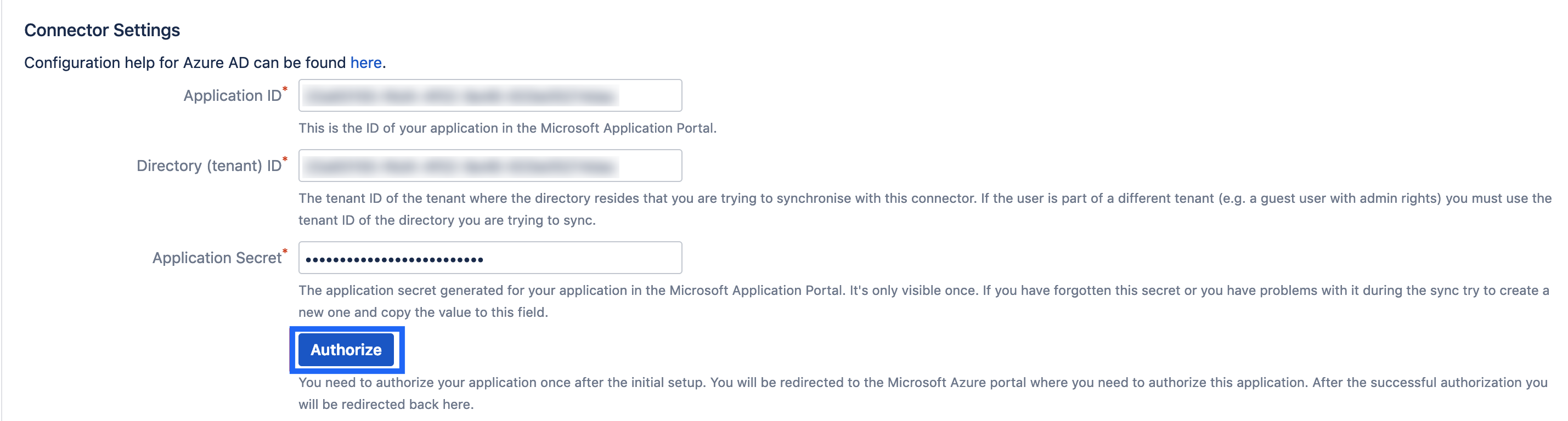Select the Application Secret password field
This screenshot has width=1568, height=421.
coord(490,258)
